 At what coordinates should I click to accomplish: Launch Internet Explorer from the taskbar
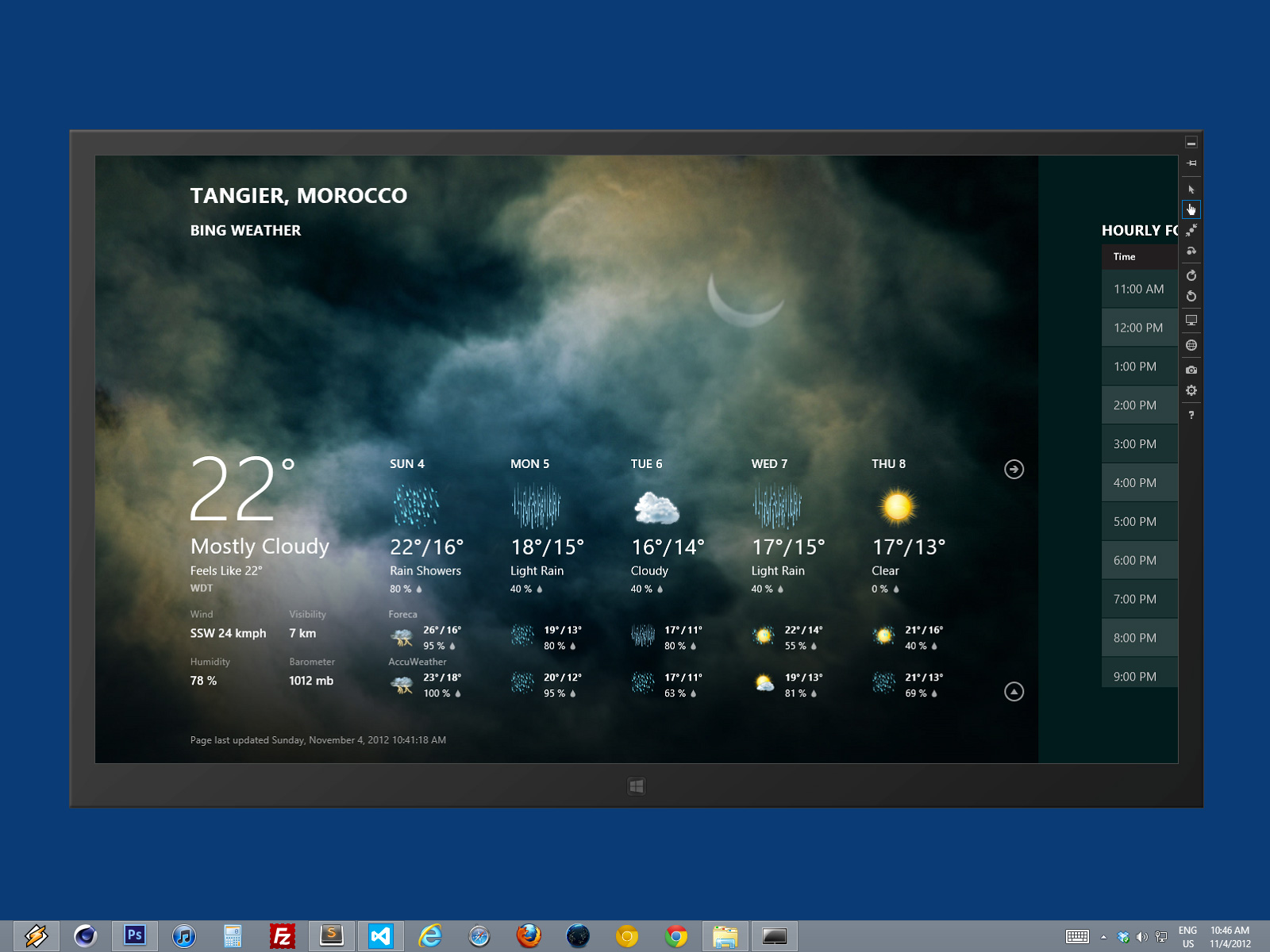(x=429, y=937)
